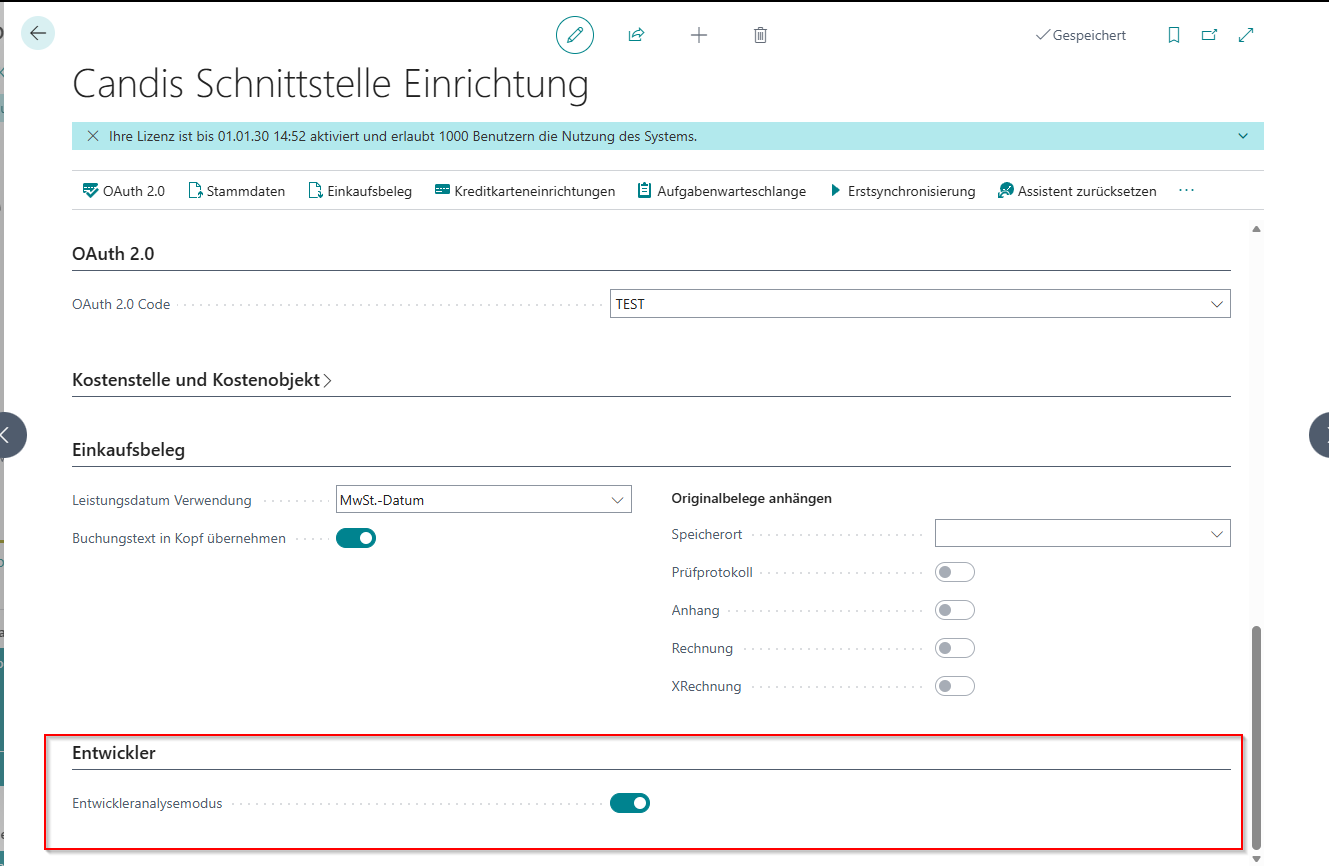
Task: Open the OAuth 2.0 action
Action: [124, 191]
